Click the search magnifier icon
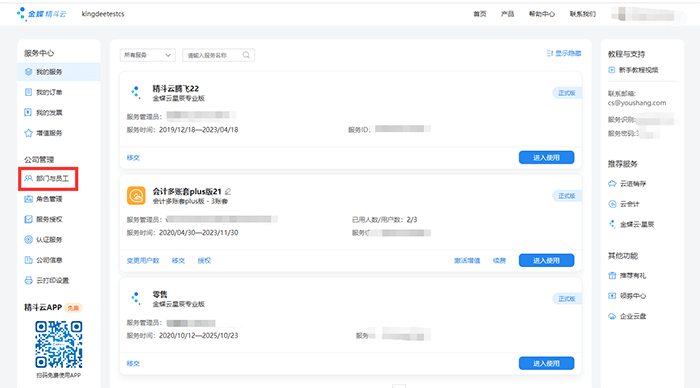The height and width of the screenshot is (388, 700). pos(246,55)
